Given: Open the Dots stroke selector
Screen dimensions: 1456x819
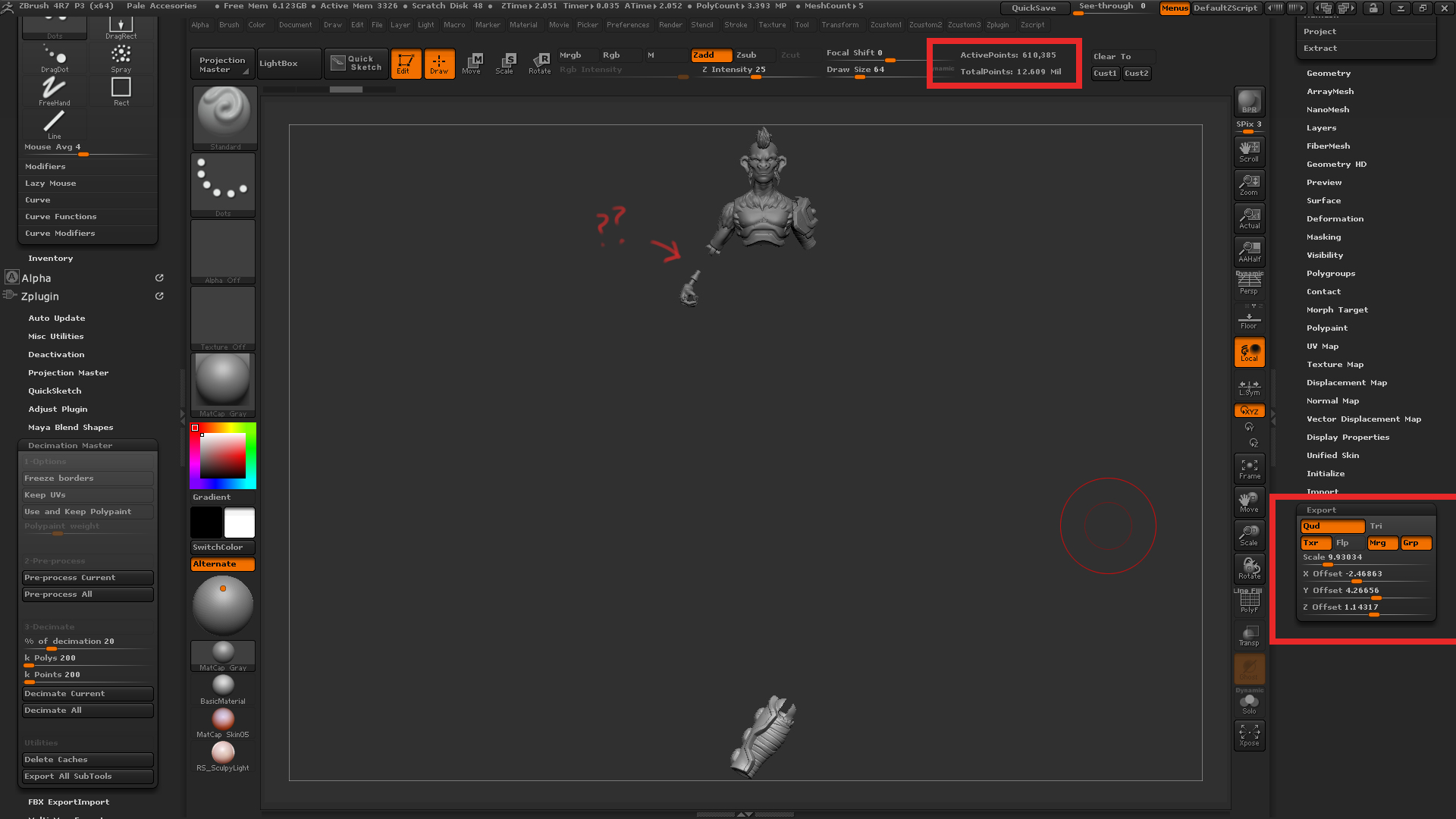Looking at the screenshot, I should [223, 185].
